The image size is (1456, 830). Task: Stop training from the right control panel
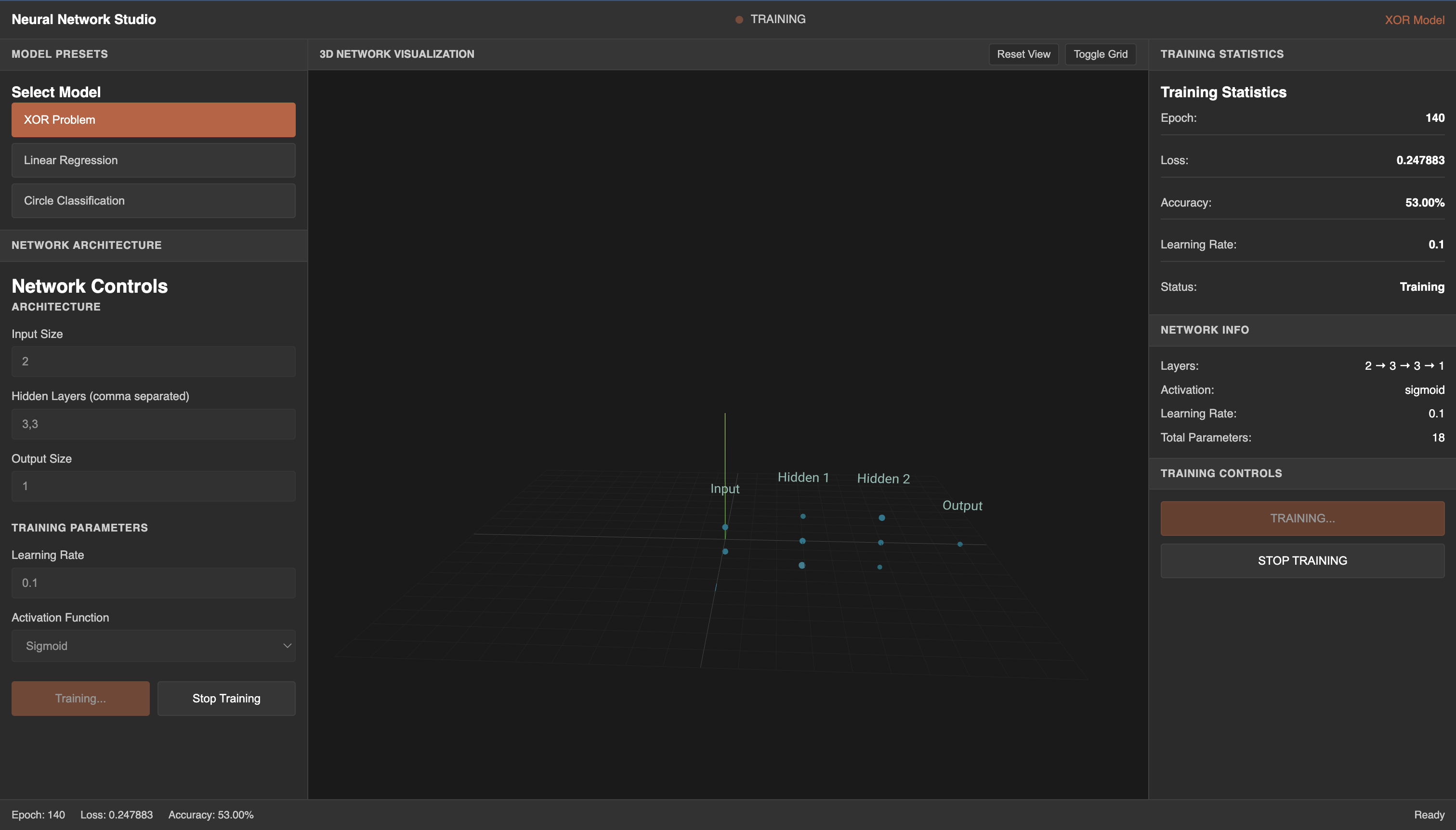(x=1301, y=560)
